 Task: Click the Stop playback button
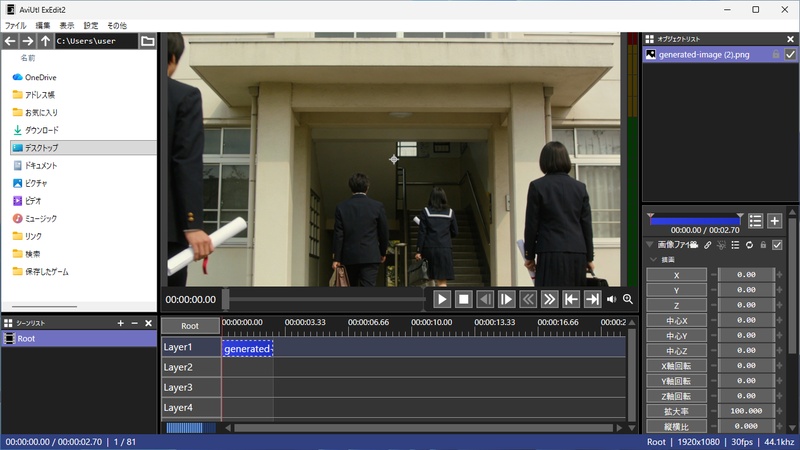coord(464,299)
